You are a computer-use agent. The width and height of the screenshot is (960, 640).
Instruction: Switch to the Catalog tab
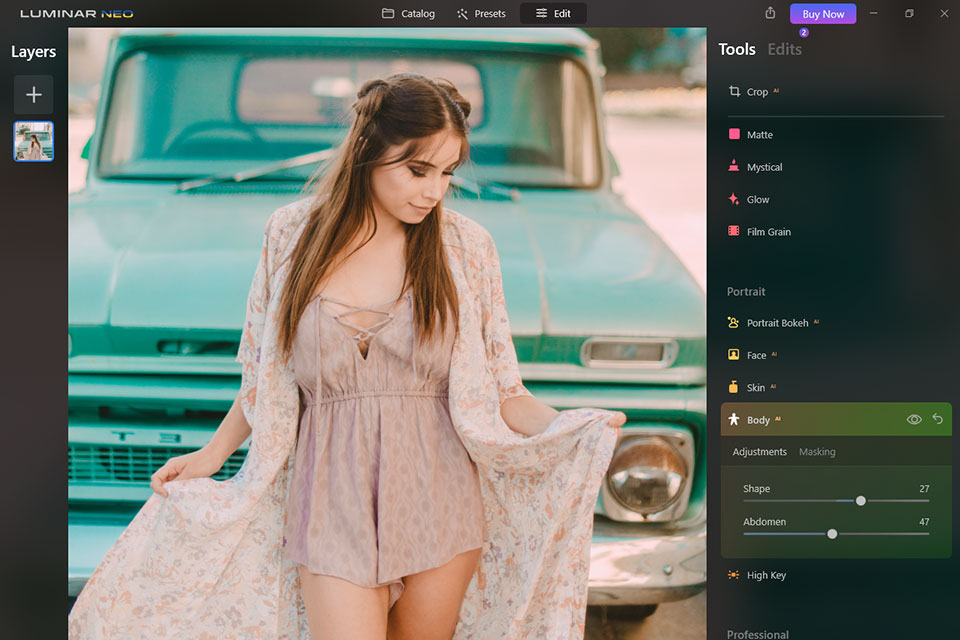408,13
